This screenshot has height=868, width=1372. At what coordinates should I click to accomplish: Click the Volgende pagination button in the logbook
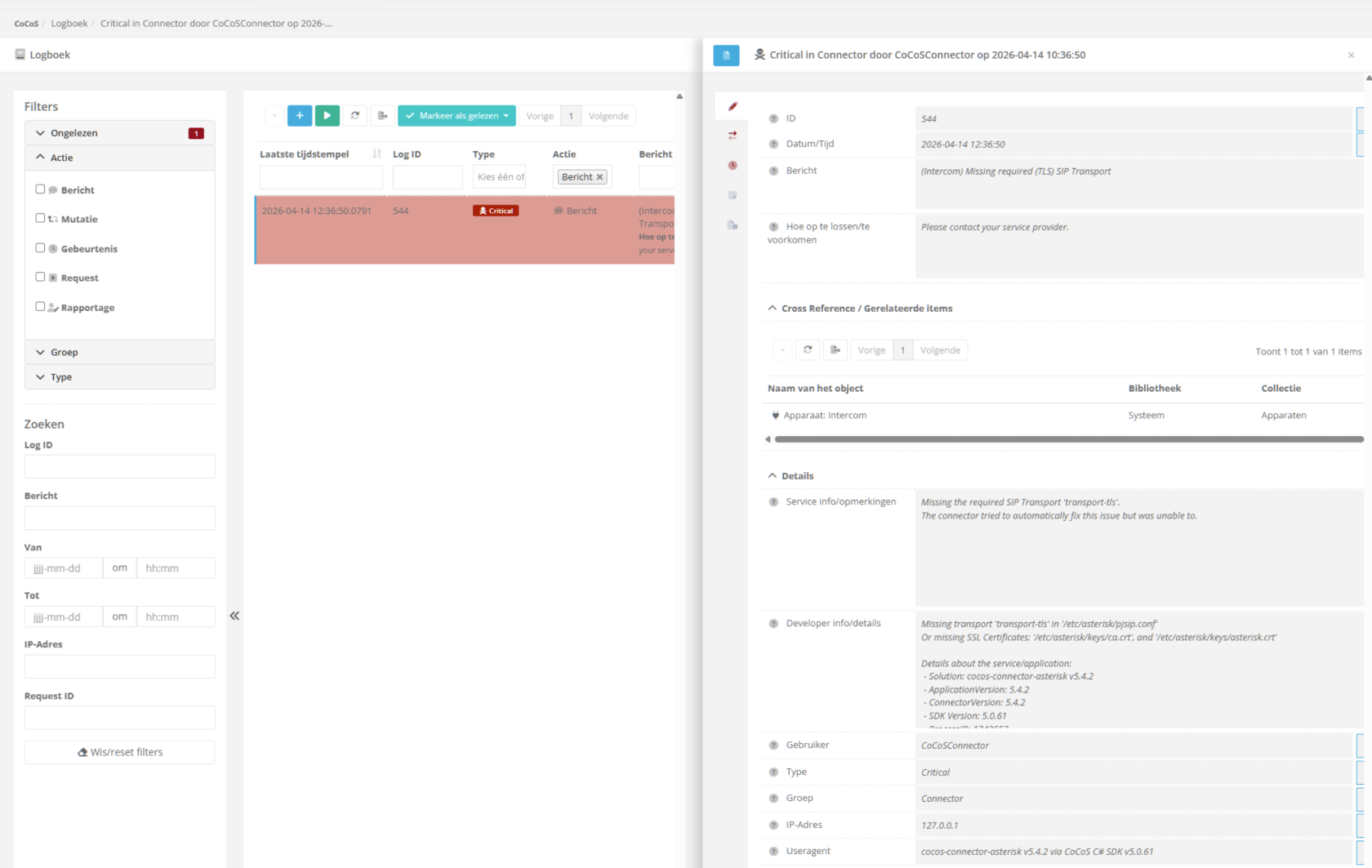(608, 116)
